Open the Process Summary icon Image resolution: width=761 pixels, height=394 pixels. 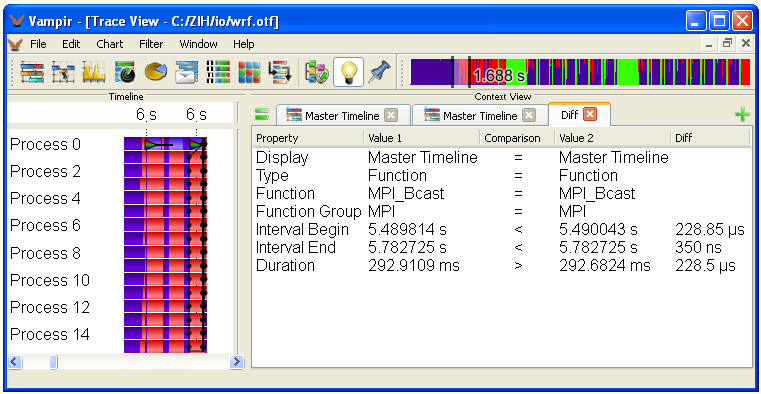pyautogui.click(x=217, y=72)
